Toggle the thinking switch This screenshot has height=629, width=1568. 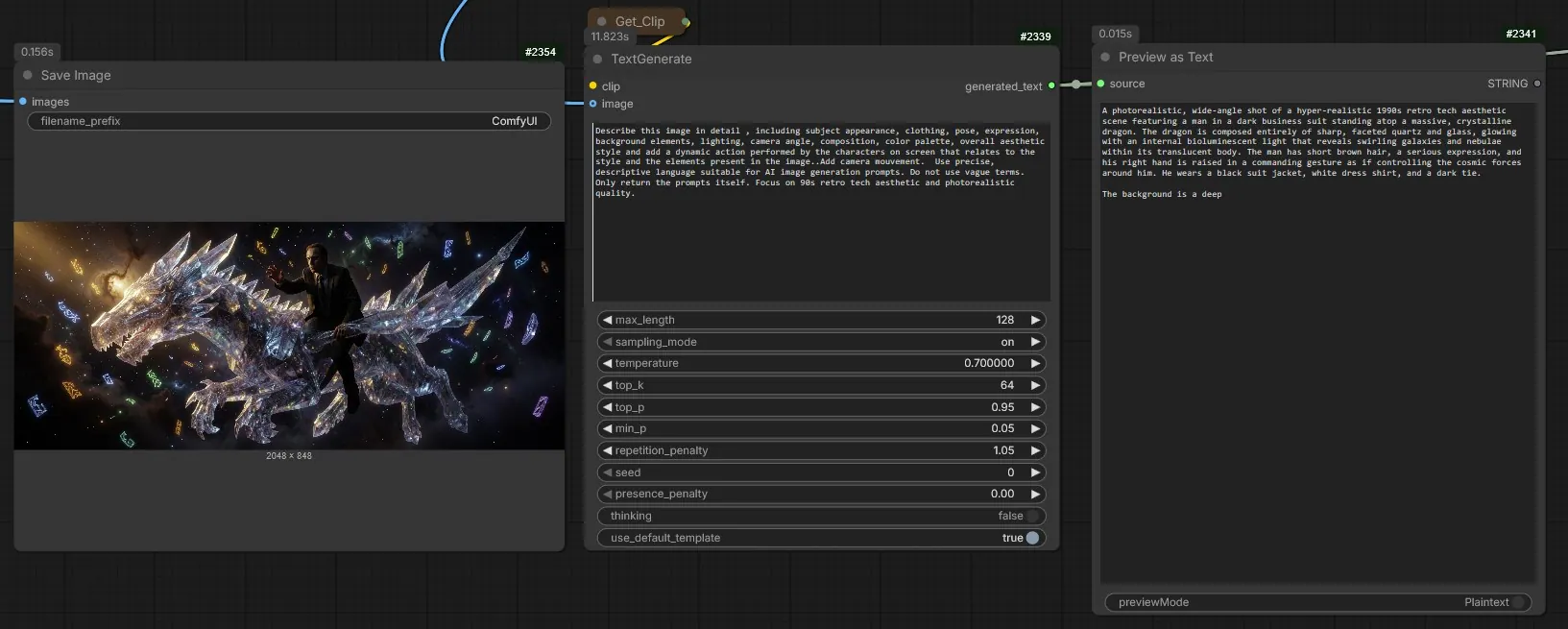coord(1032,516)
